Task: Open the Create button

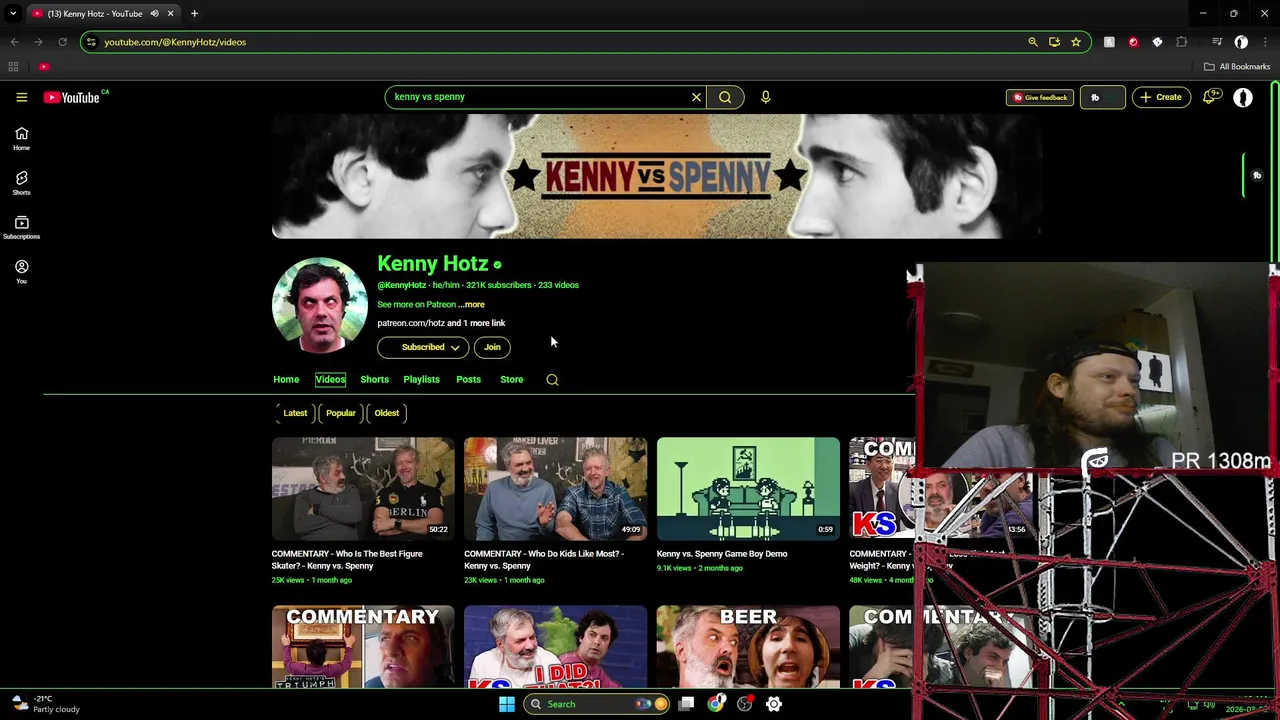Action: (x=1160, y=97)
